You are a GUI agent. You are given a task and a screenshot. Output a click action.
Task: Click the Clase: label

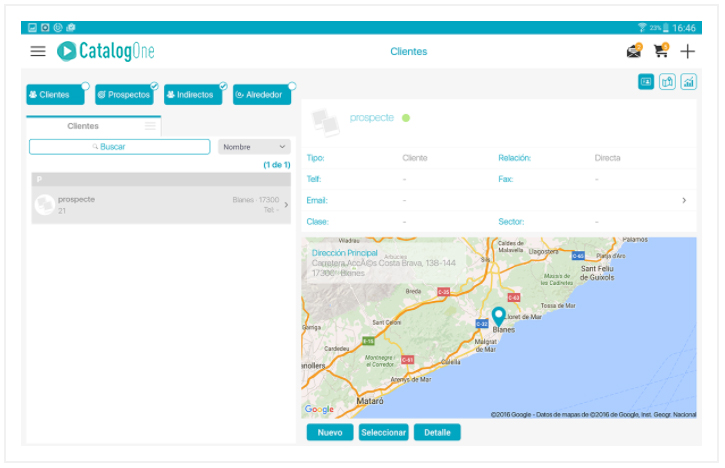coord(318,222)
